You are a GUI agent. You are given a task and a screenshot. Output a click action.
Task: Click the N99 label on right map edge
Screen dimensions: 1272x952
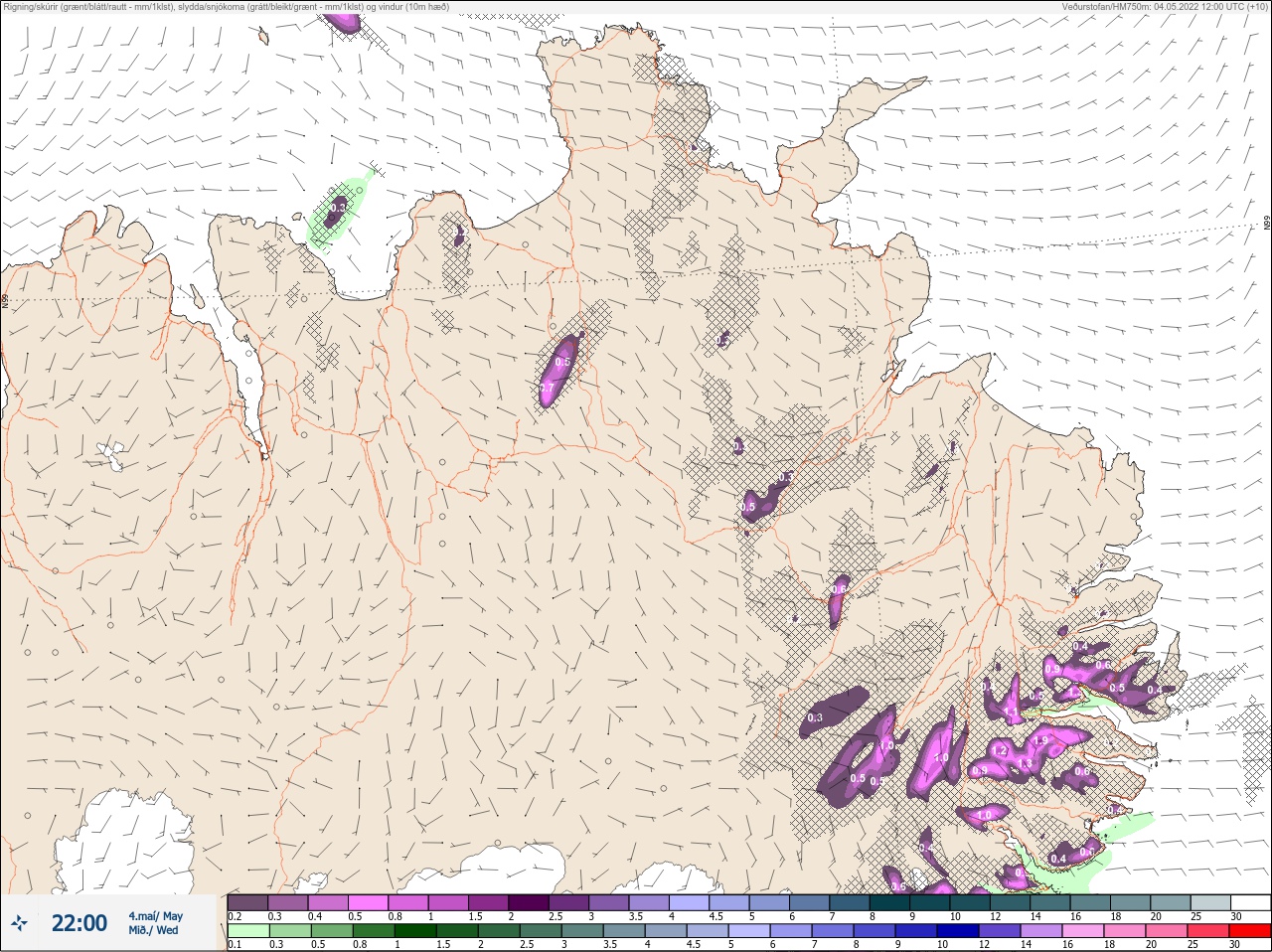pyautogui.click(x=1267, y=224)
